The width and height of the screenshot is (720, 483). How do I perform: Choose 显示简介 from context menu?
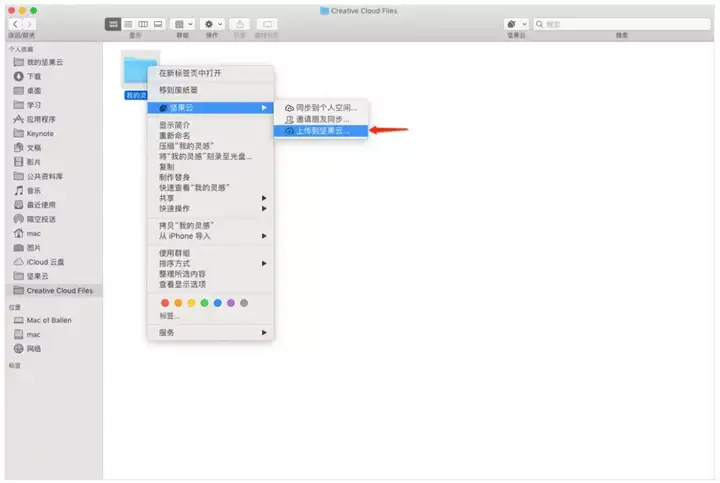[210, 125]
